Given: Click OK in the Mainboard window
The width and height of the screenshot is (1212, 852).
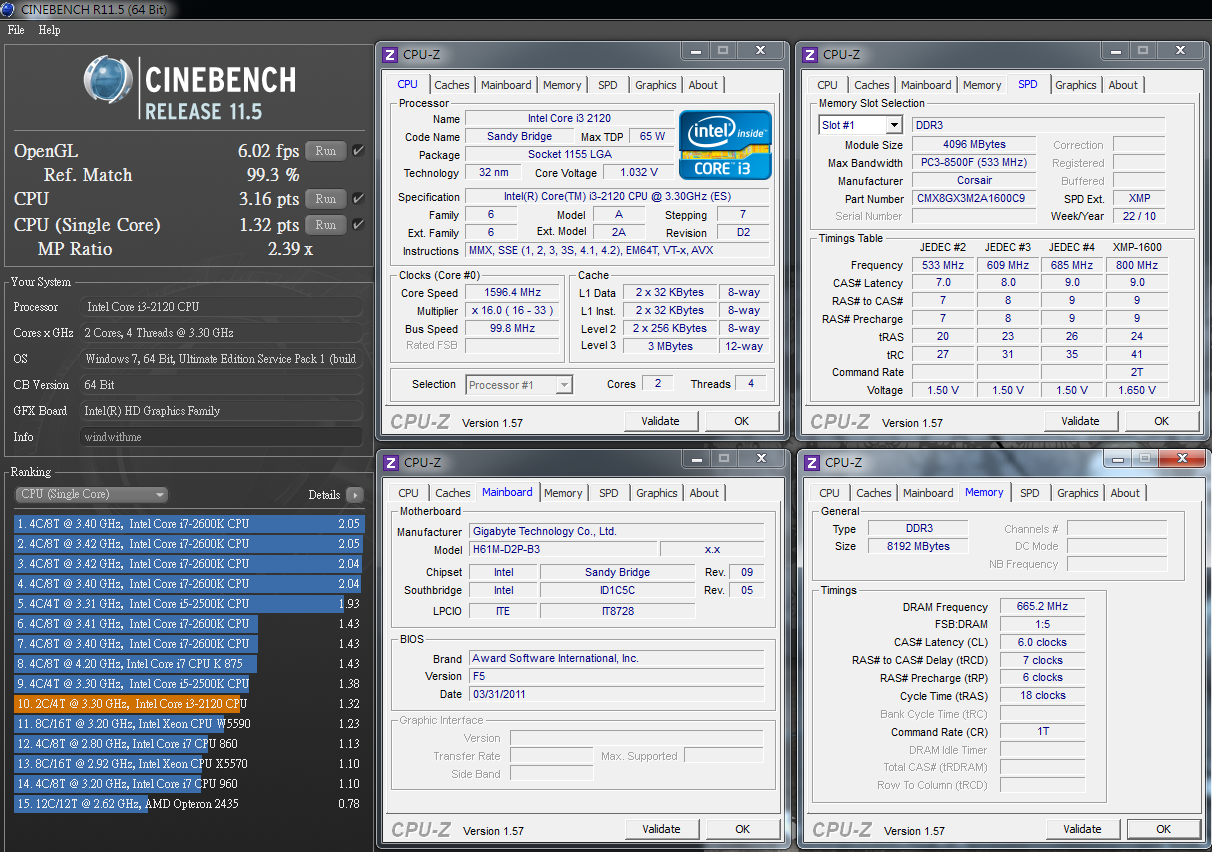Looking at the screenshot, I should (x=742, y=829).
